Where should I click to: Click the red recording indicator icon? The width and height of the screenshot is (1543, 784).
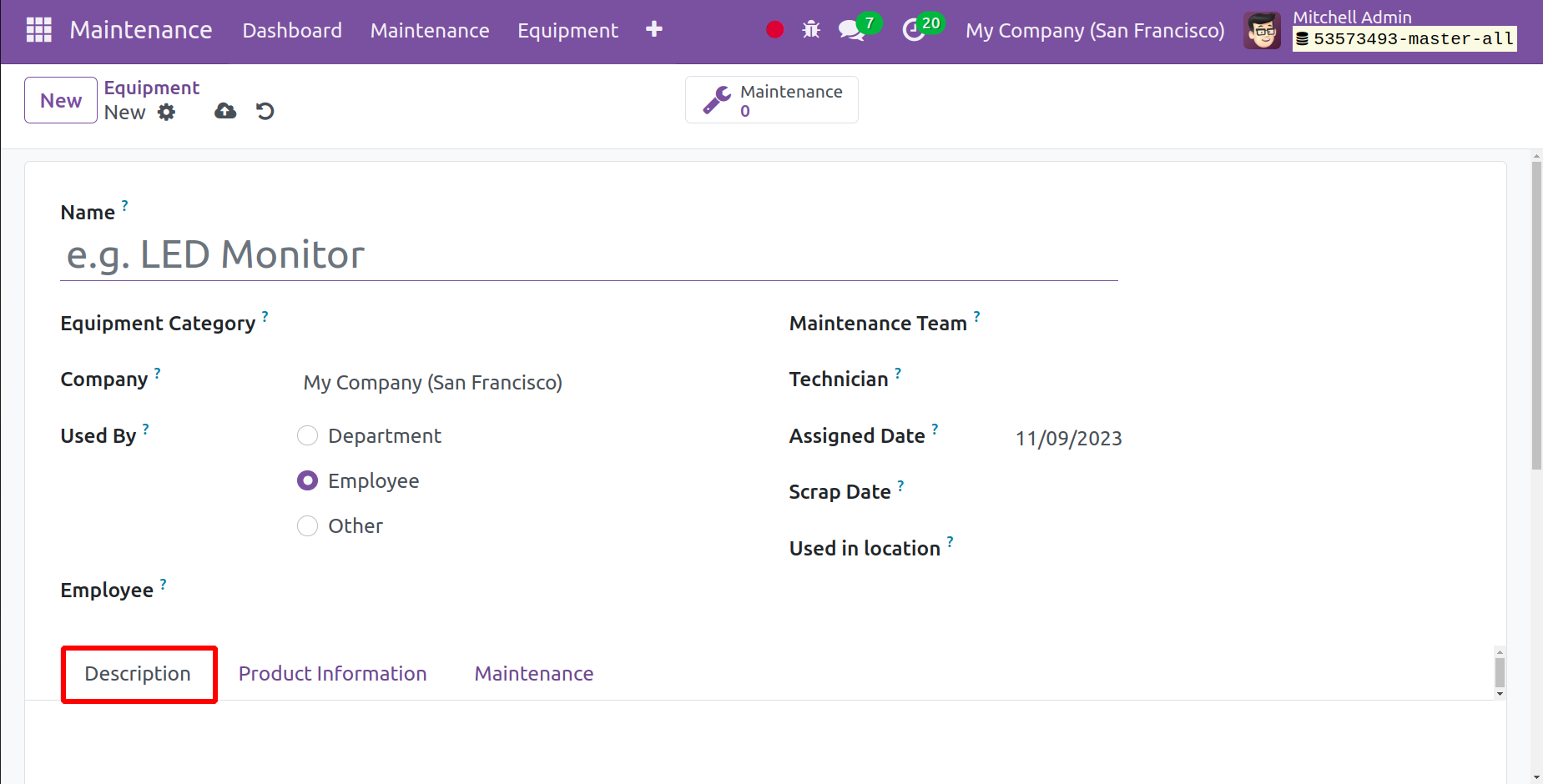click(774, 30)
